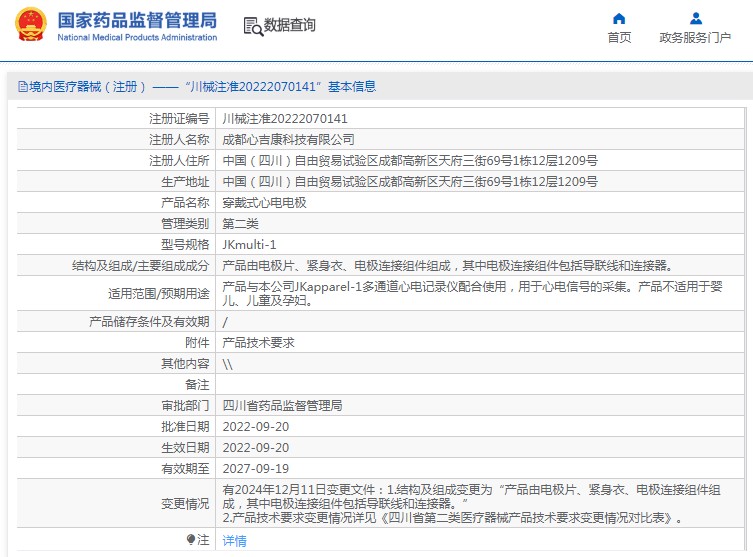Select 成都心吉康科技有限公司 cell
Screen dimensions: 753x557
pyautogui.click(x=288, y=140)
